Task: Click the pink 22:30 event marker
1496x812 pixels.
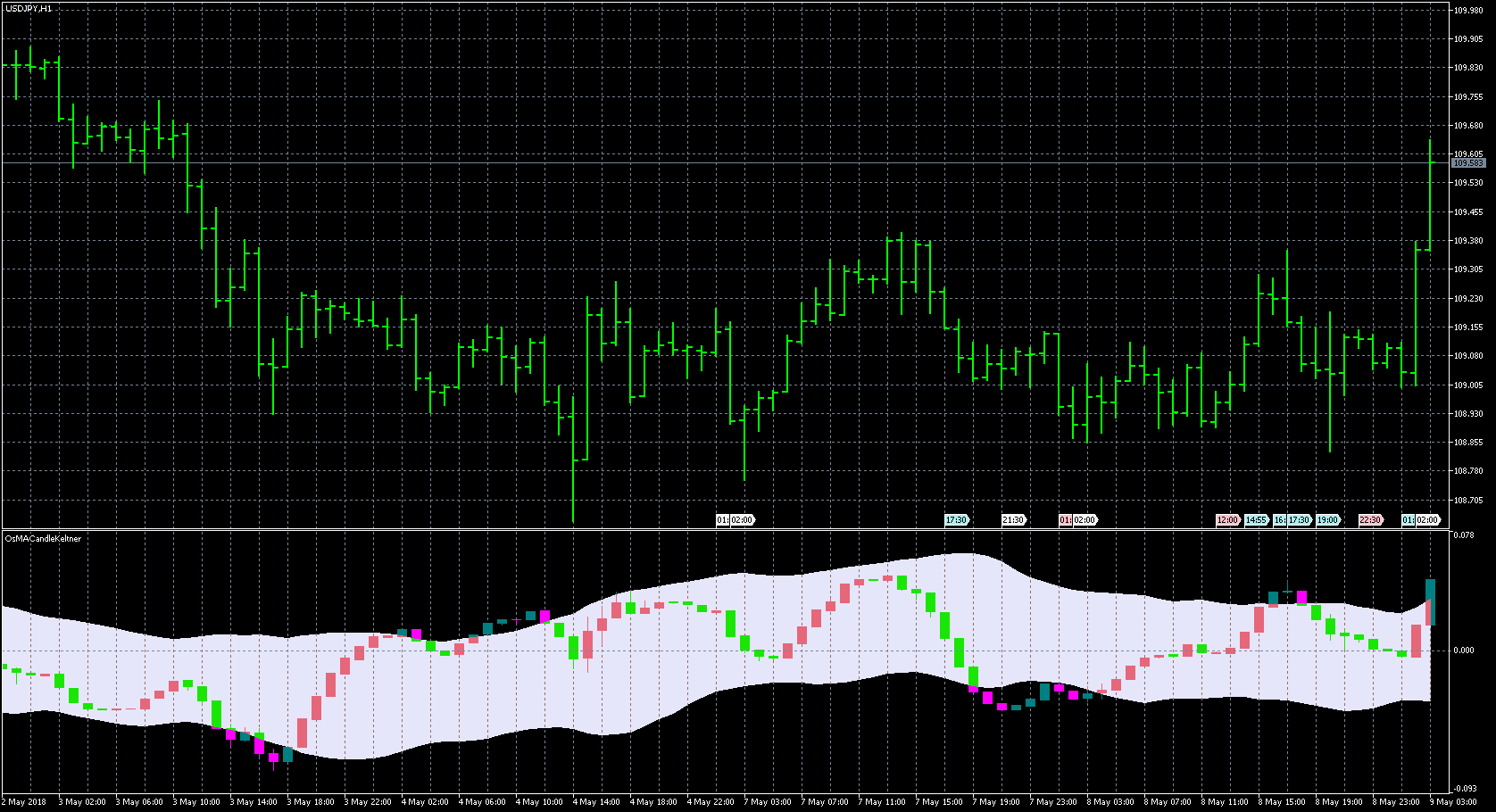Action: pos(1370,519)
